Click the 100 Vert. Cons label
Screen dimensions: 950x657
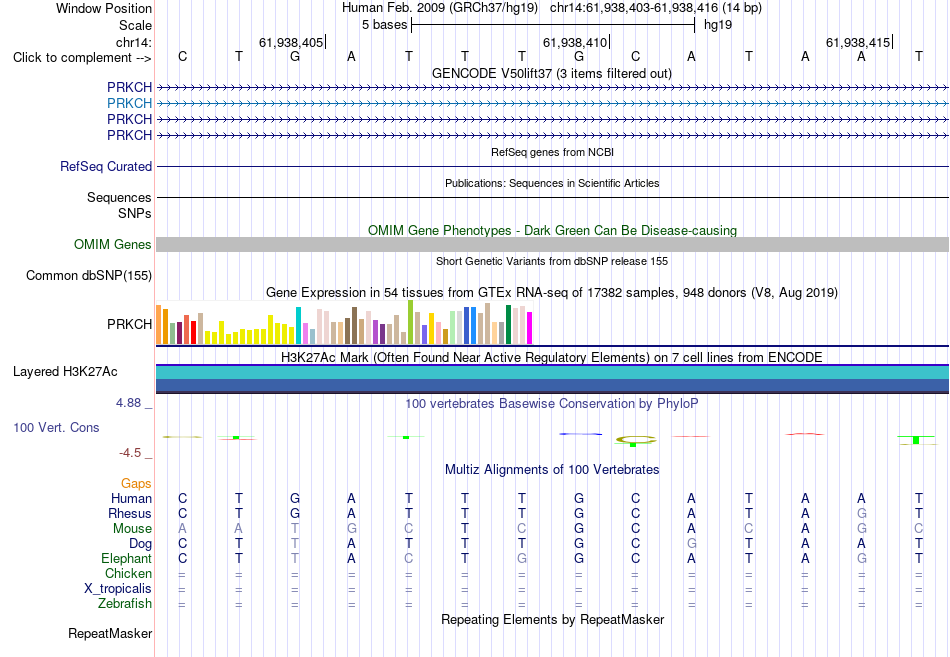coord(56,427)
